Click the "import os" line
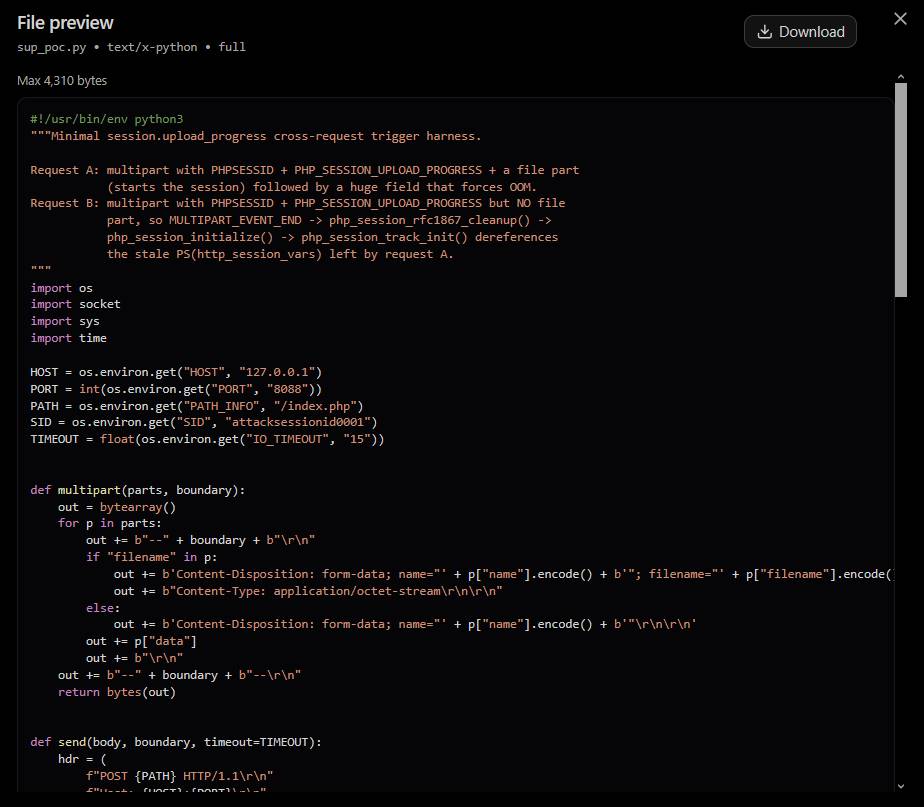924x807 pixels. click(61, 288)
